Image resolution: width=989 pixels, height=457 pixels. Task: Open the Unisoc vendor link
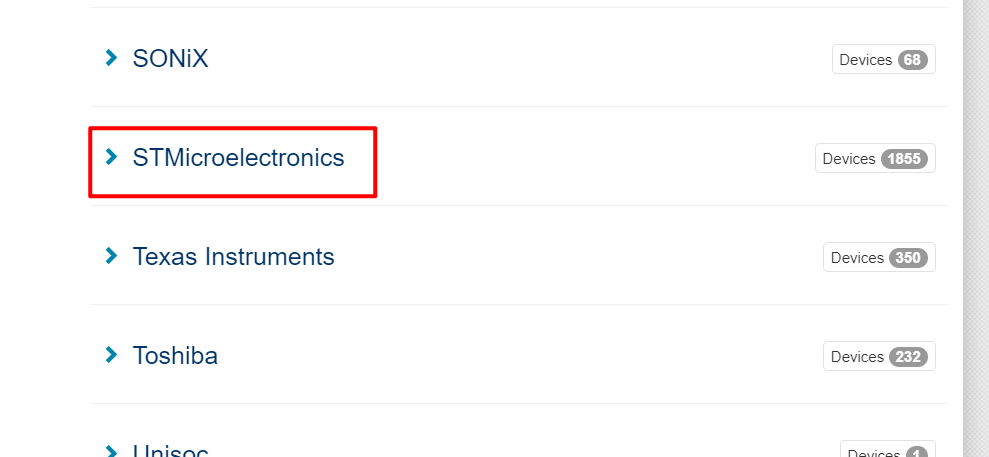tap(170, 450)
